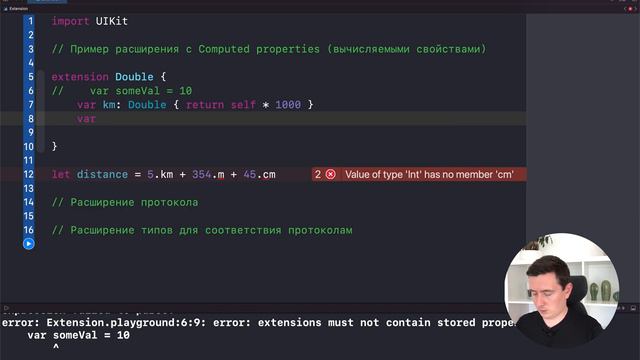Click the UIKit module name
640x360 pixels.
pos(111,21)
